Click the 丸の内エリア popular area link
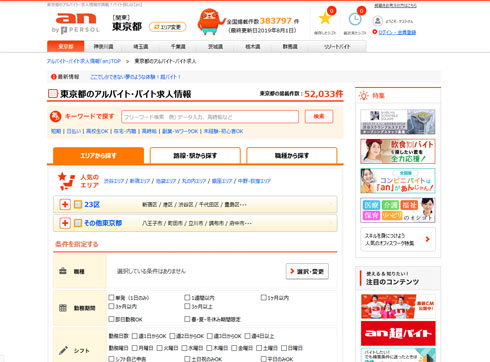Viewport: 490px width, 362px height. pos(194,181)
